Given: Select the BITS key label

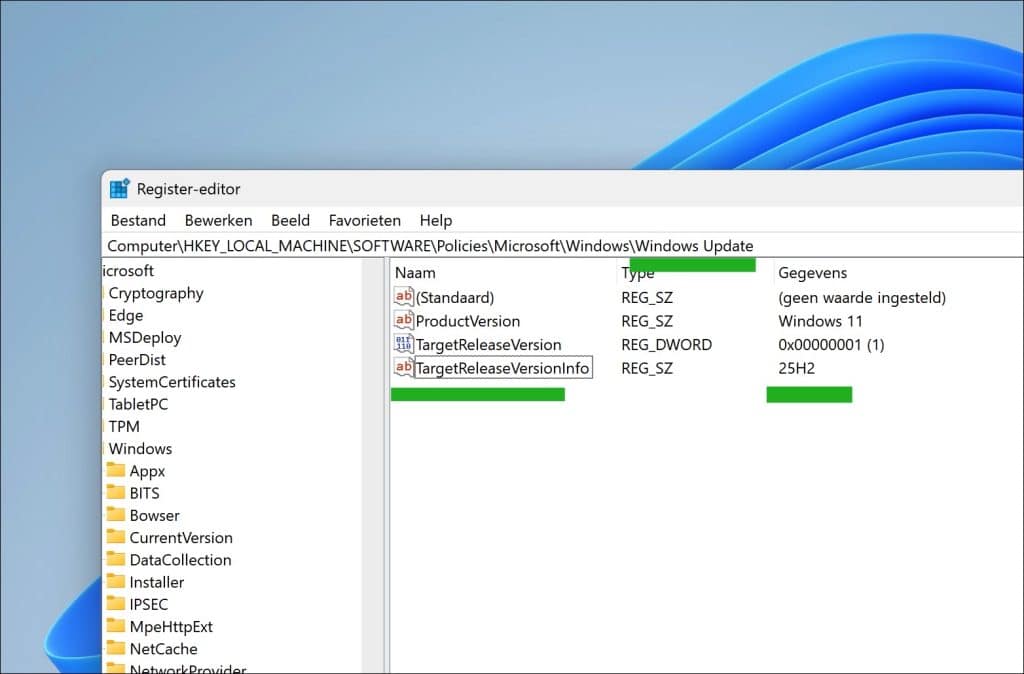Looking at the screenshot, I should (x=144, y=493).
